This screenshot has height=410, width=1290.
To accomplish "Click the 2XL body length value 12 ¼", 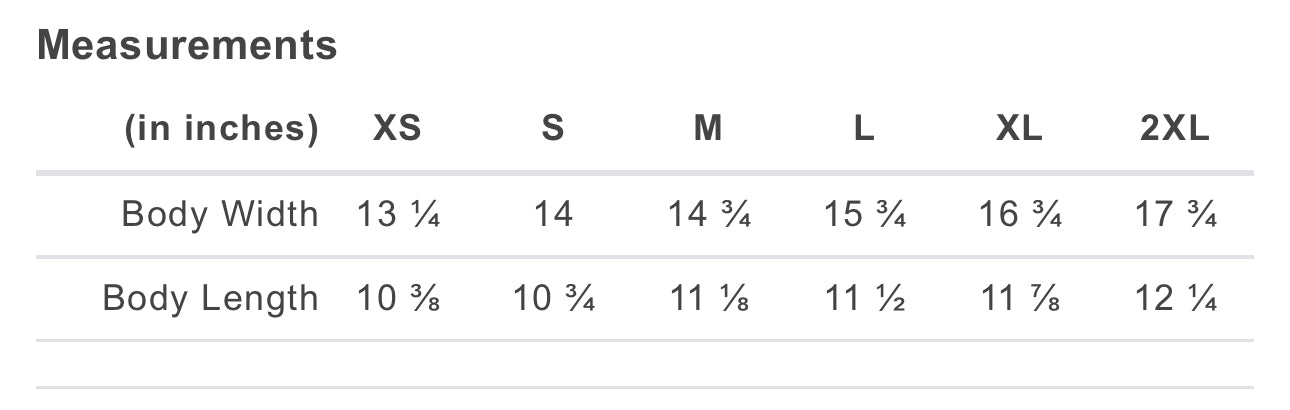I will coord(1175,298).
